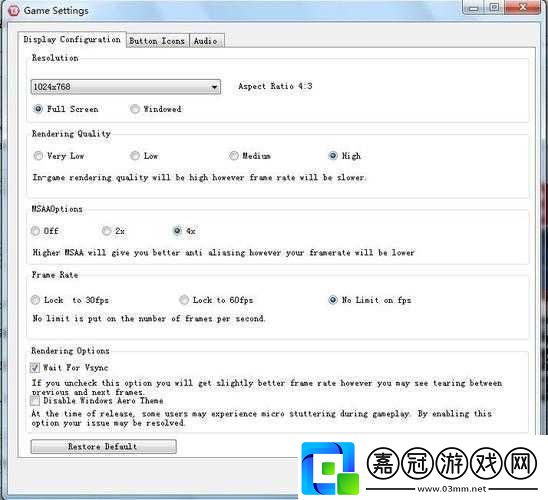Minimize the Game Settings window
Image resolution: width=548 pixels, height=500 pixels.
(x=474, y=8)
